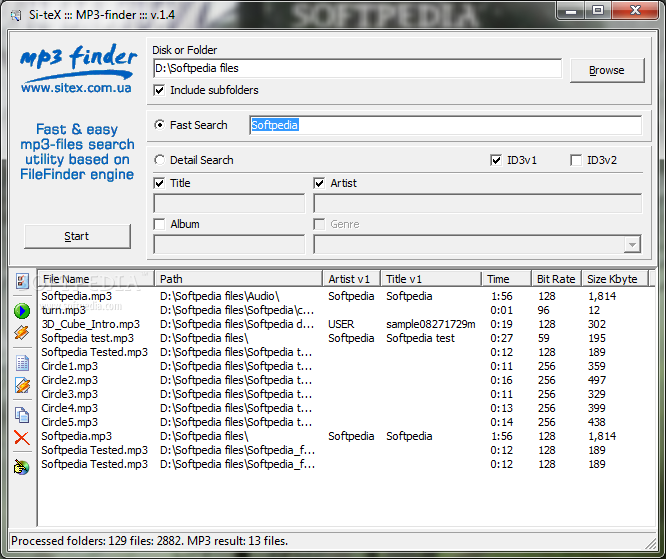
Task: Toggle the Artist checkbox
Action: [319, 183]
